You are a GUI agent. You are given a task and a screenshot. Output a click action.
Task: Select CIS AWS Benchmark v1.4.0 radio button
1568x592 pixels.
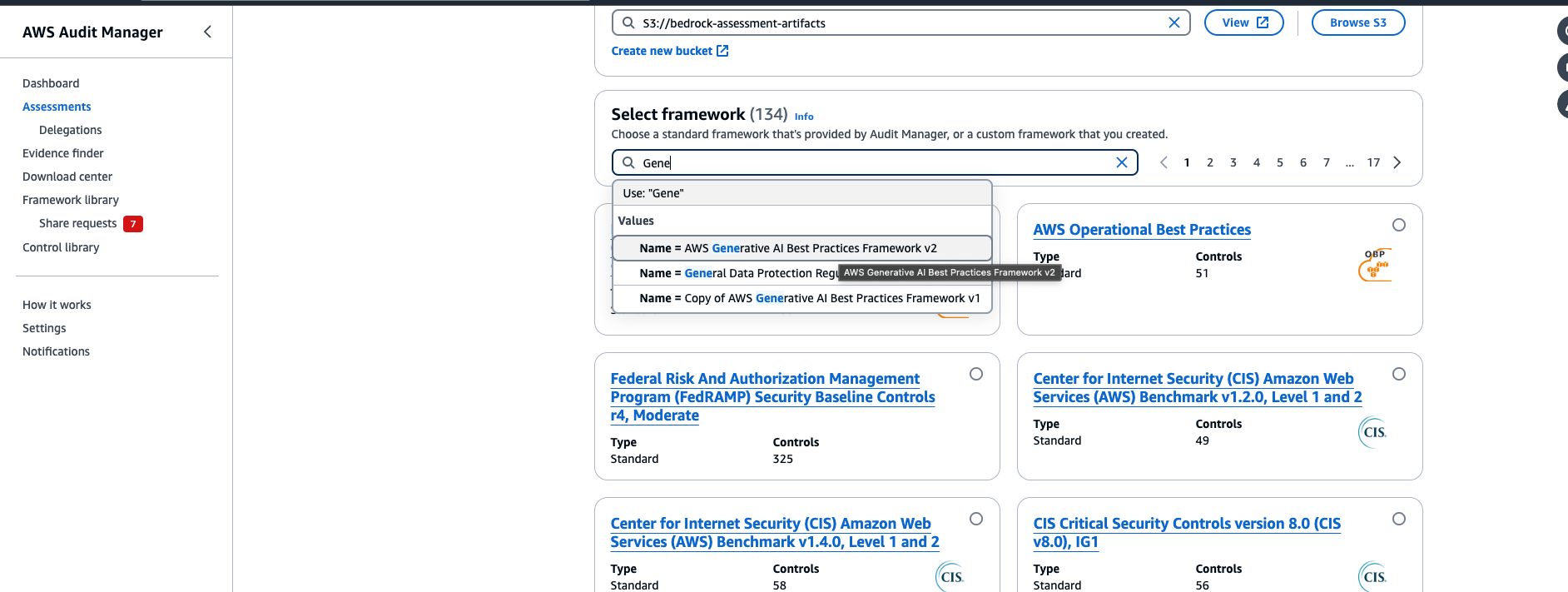[x=976, y=519]
